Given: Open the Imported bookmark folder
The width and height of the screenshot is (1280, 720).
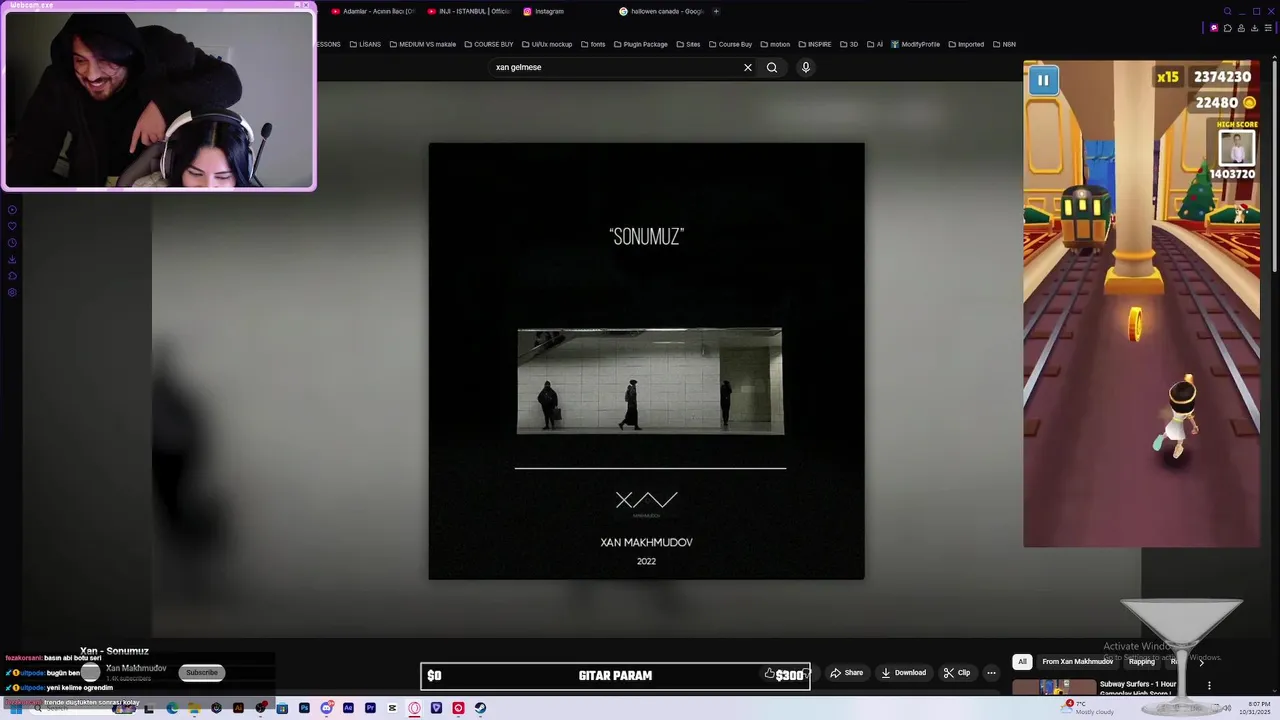Looking at the screenshot, I should tap(965, 44).
